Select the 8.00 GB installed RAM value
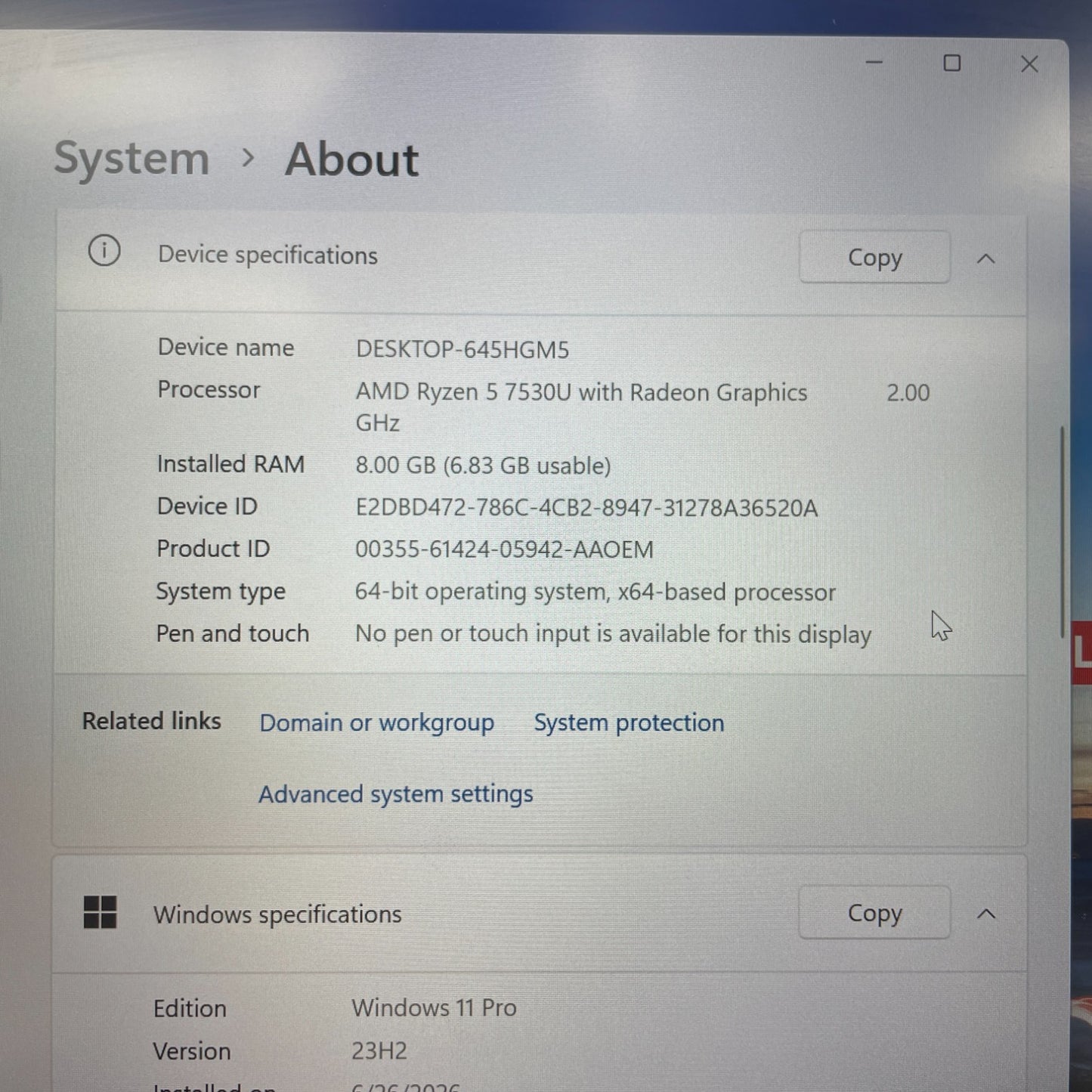1092x1092 pixels. pyautogui.click(x=483, y=466)
